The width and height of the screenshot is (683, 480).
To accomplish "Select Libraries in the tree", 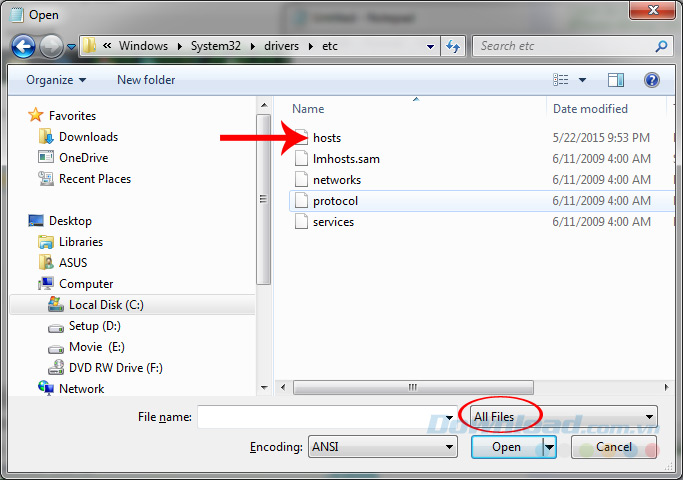I will (81, 242).
